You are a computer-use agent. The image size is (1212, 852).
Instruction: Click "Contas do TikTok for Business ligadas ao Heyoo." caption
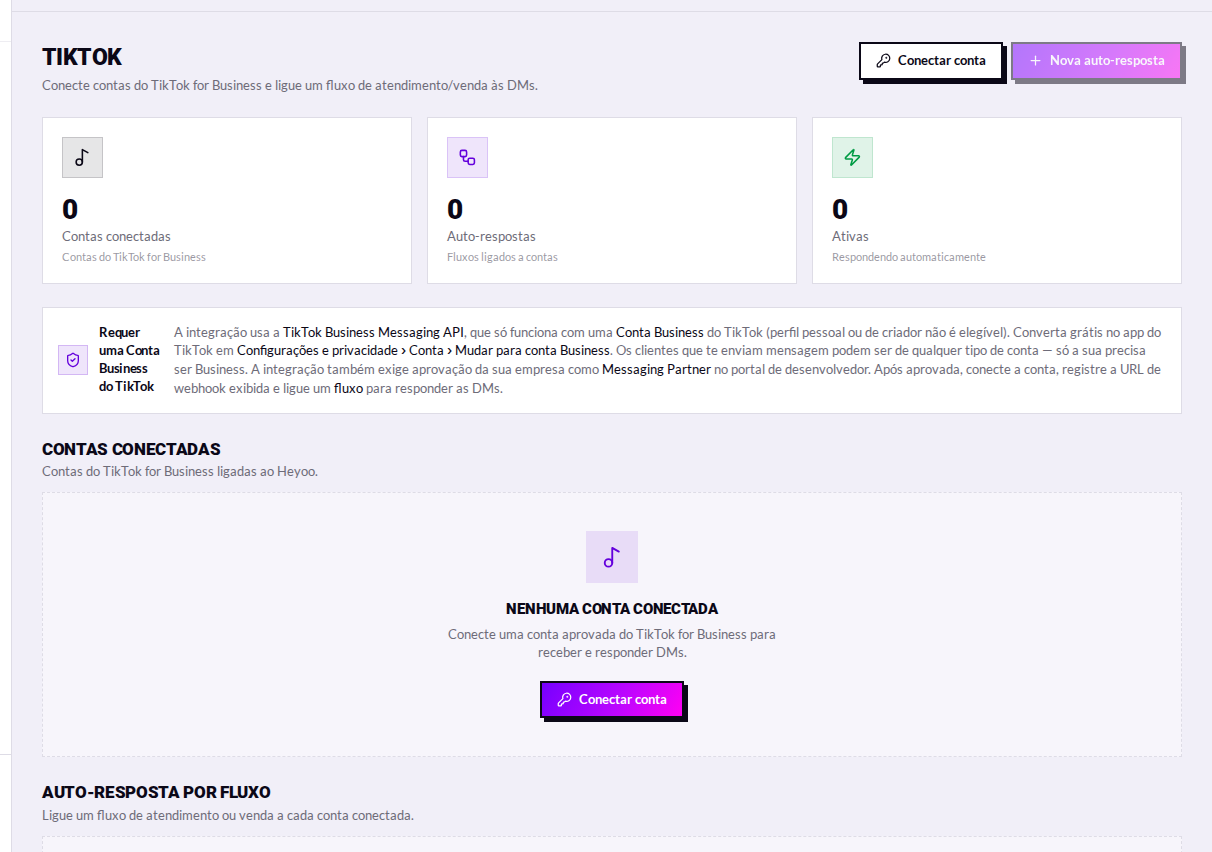[180, 471]
